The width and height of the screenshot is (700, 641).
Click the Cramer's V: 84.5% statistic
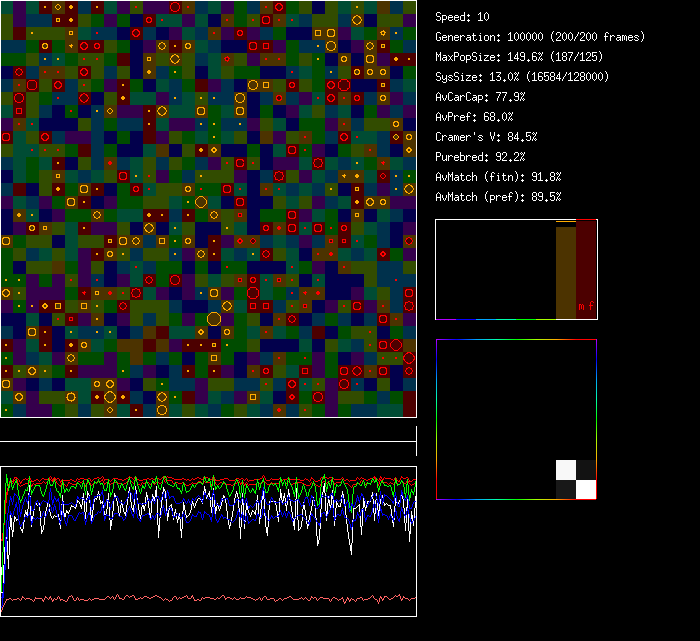tap(486, 137)
